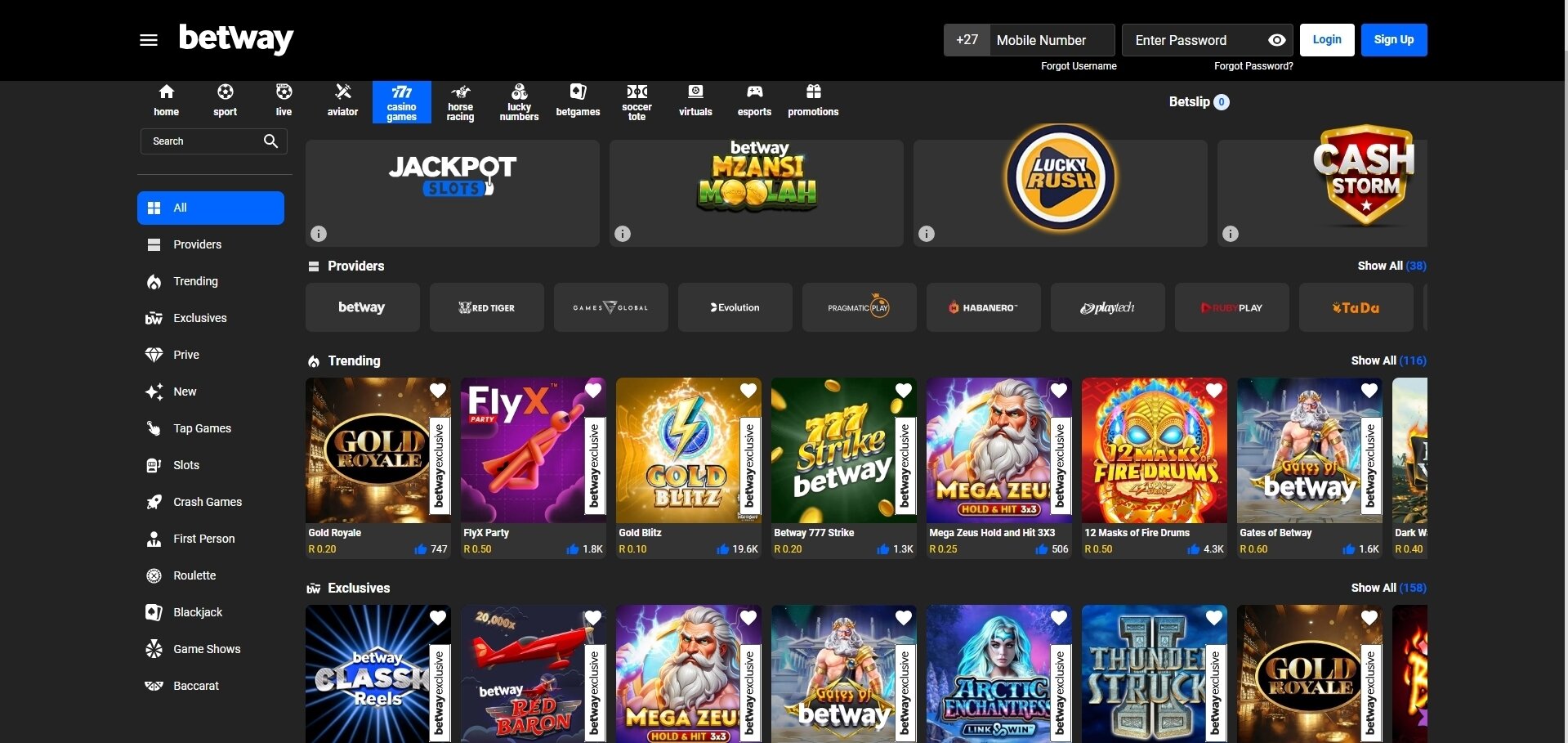Open the home navigation icon
This screenshot has width=1568, height=743.
tap(166, 101)
